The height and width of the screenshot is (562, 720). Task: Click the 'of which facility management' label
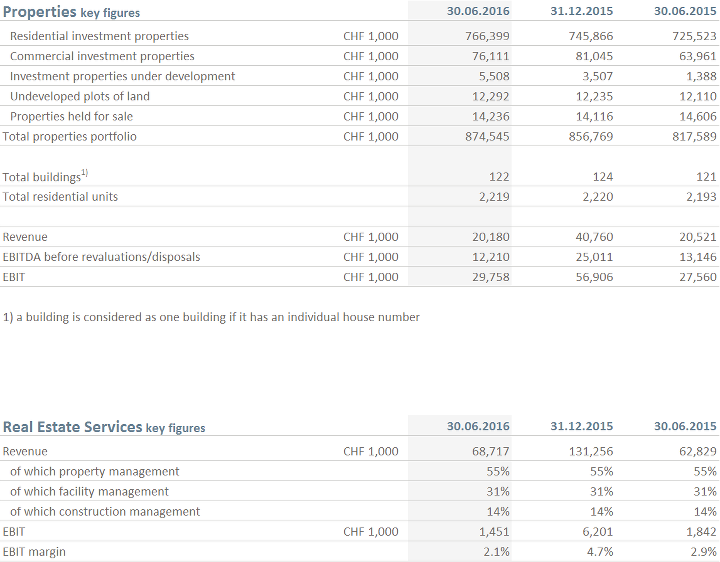click(x=89, y=491)
